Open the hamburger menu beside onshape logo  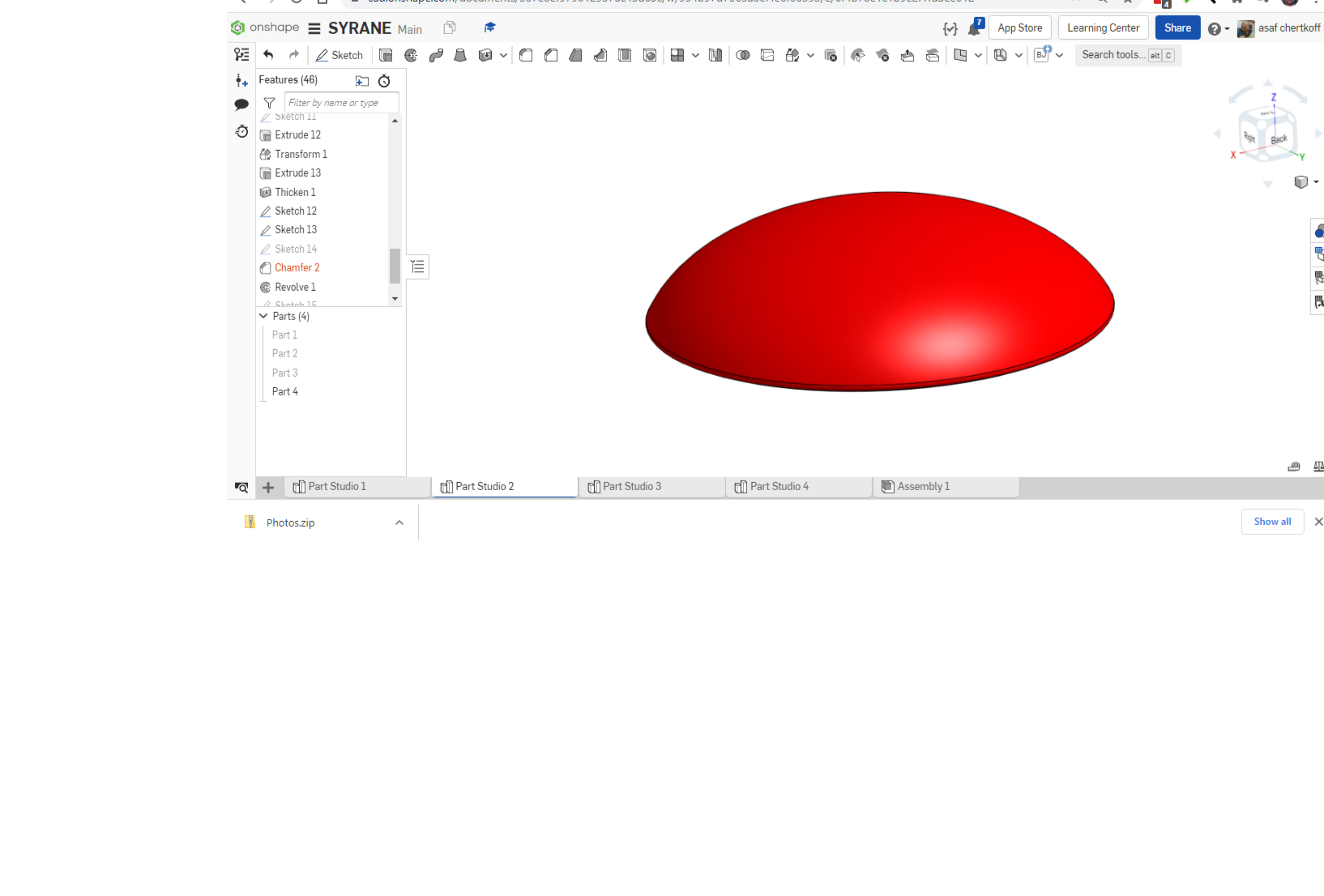(x=314, y=28)
